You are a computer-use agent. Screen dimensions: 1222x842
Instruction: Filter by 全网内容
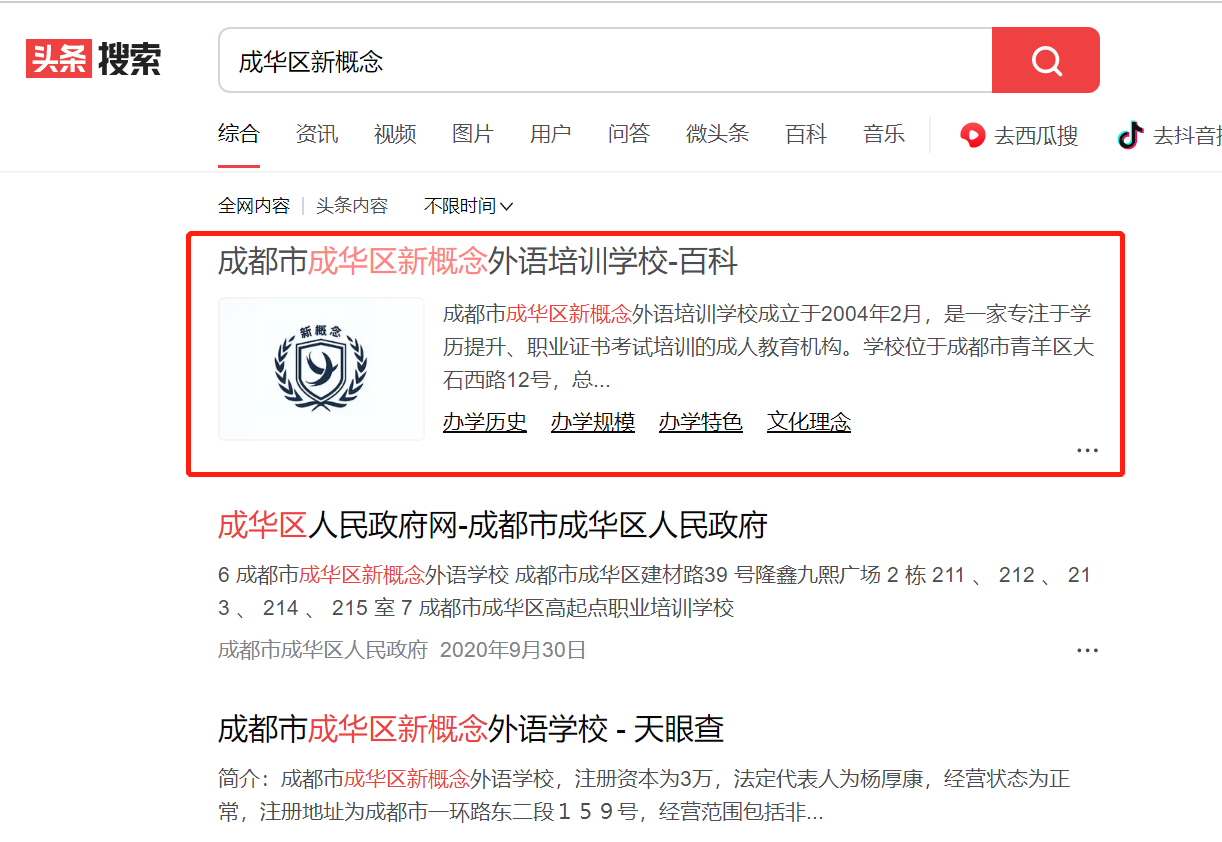[254, 206]
